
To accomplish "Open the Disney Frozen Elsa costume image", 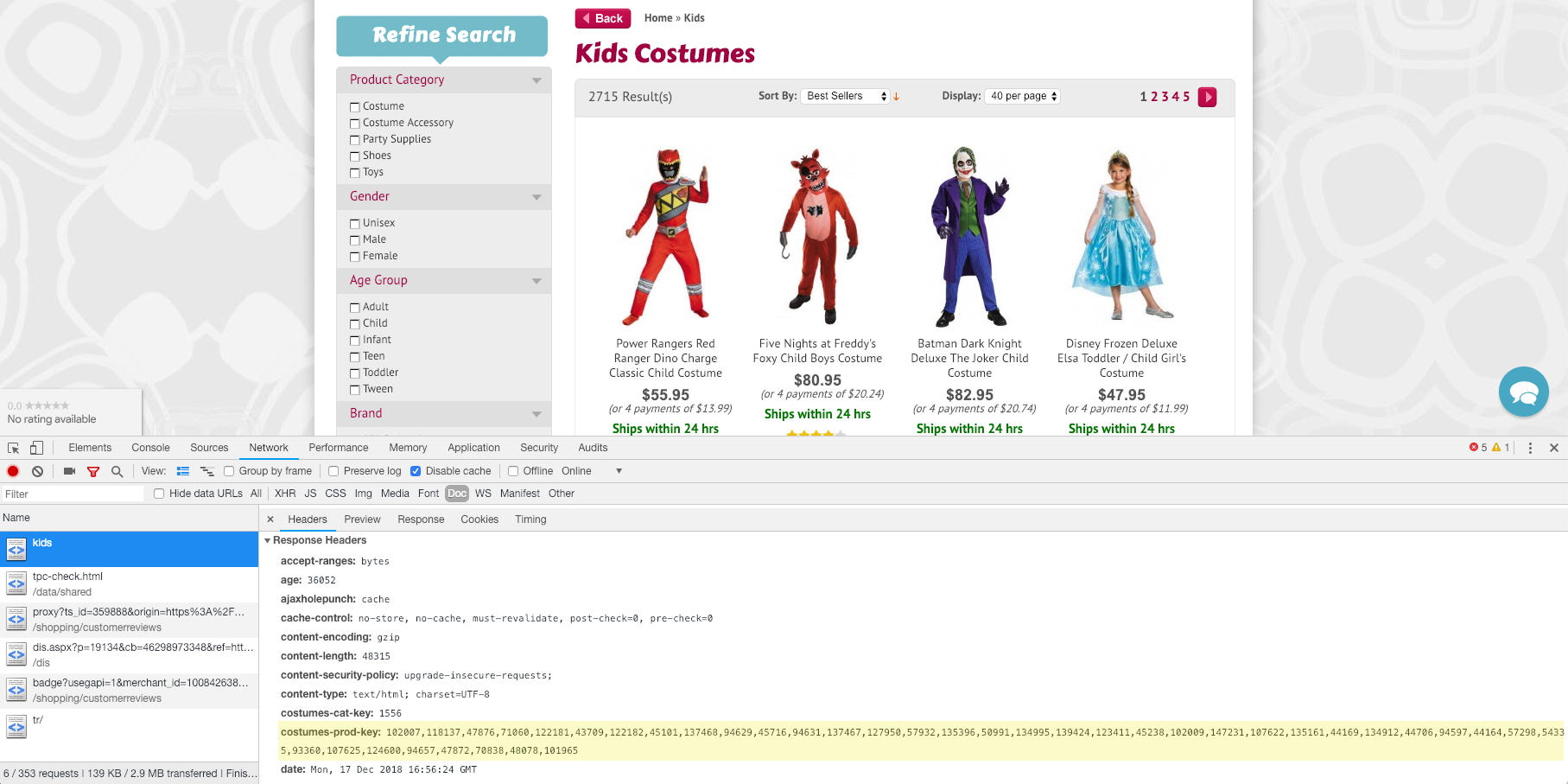I will click(x=1121, y=234).
